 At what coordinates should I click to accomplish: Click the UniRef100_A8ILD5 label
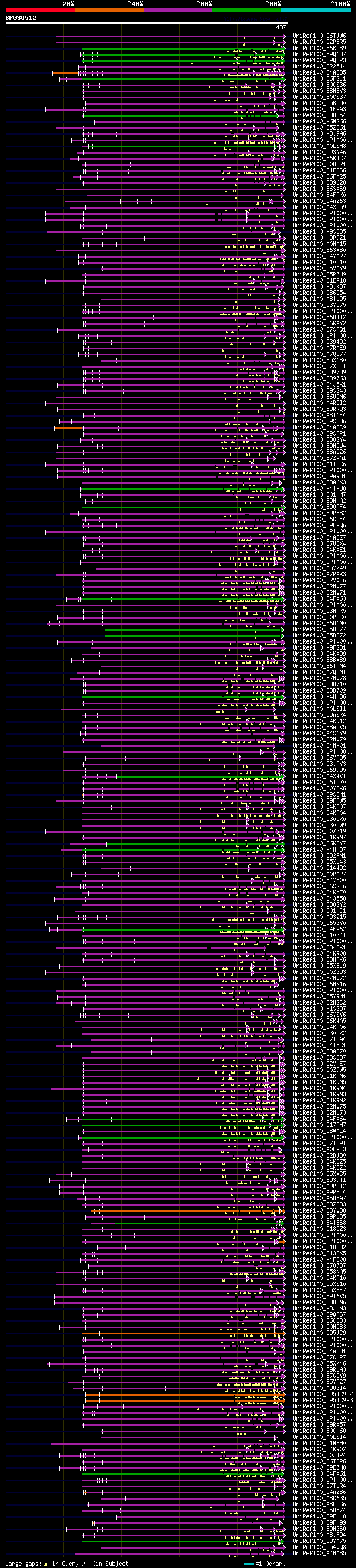319,299
